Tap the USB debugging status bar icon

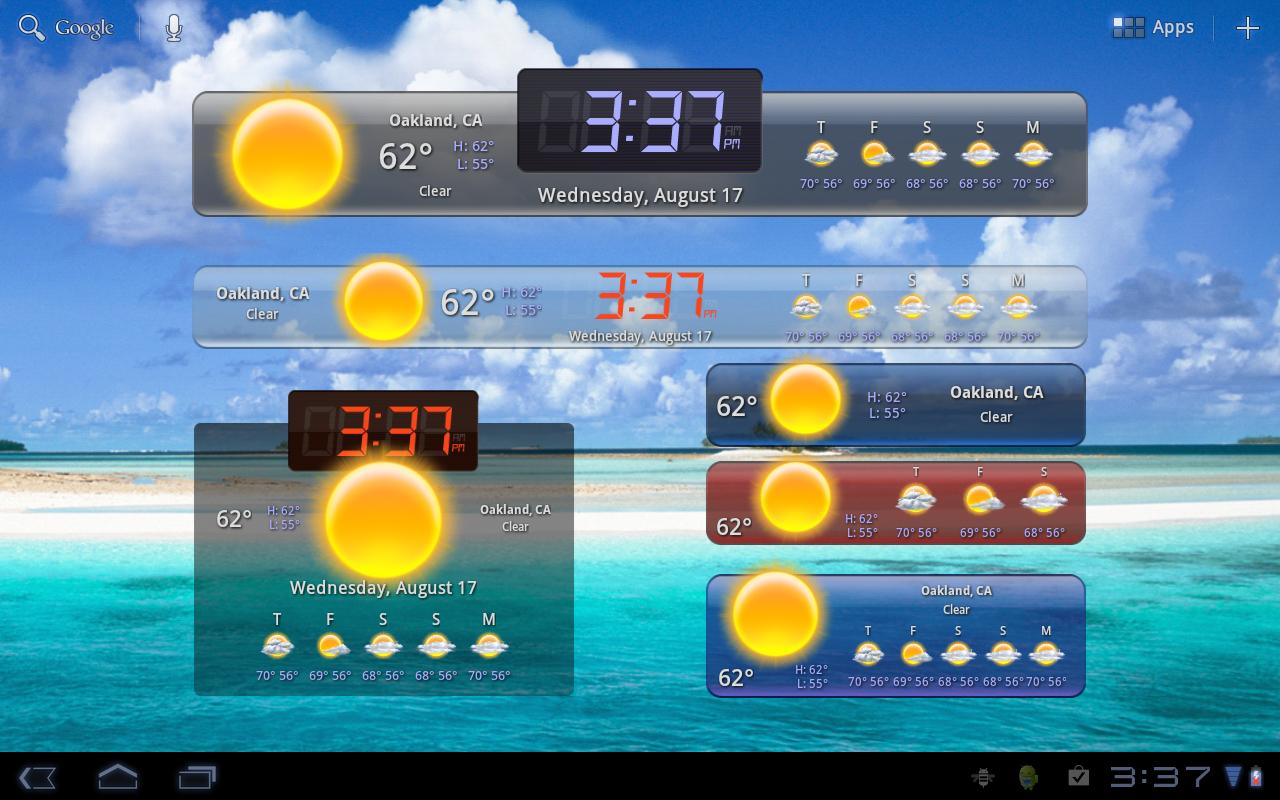(985, 776)
